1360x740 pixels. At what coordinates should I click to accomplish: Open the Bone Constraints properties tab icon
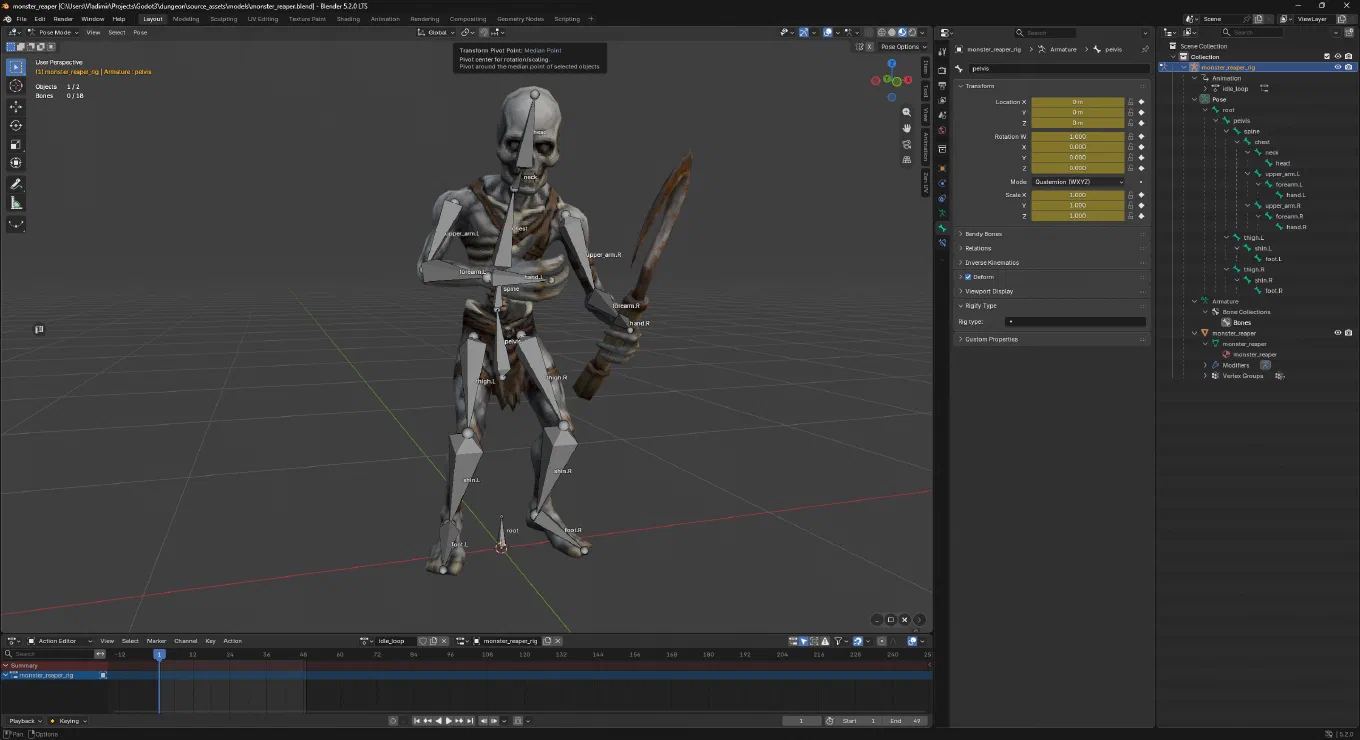click(942, 243)
